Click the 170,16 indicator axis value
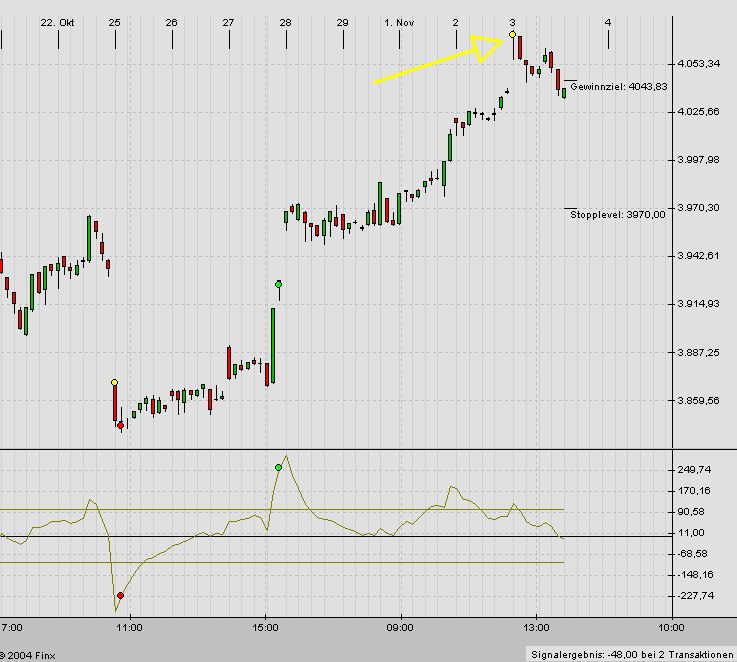Image resolution: width=737 pixels, height=662 pixels. coord(694,491)
